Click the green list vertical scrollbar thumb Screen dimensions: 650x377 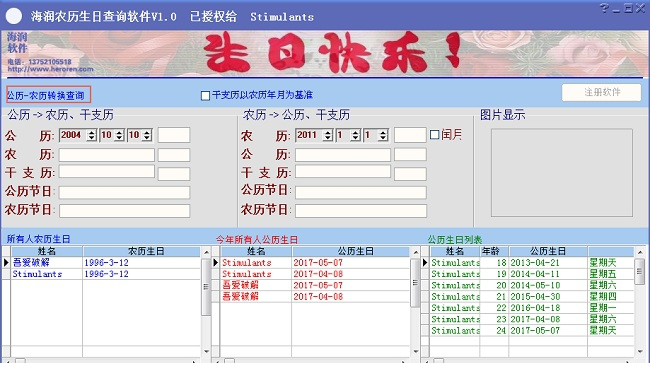point(640,272)
